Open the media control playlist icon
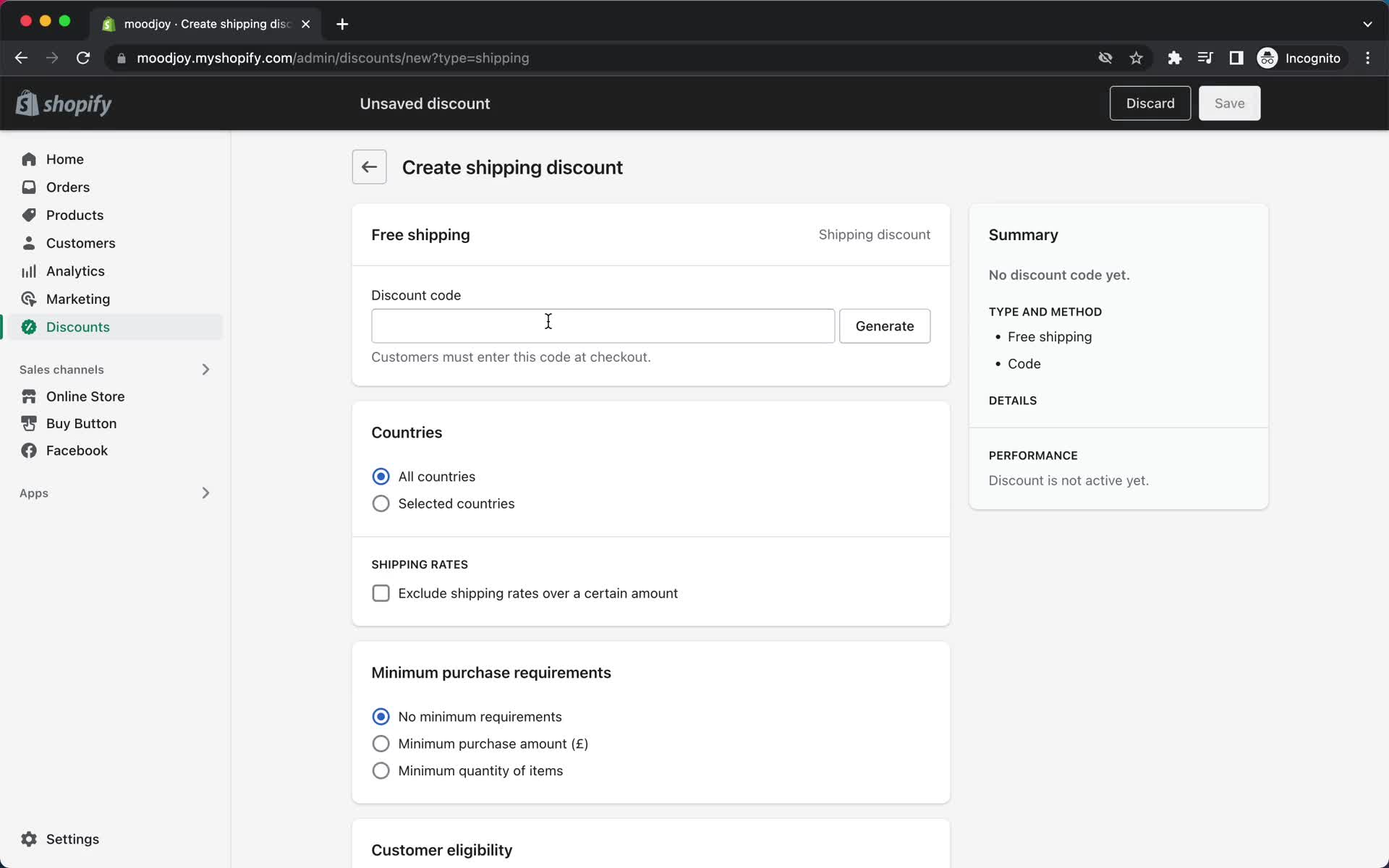Image resolution: width=1389 pixels, height=868 pixels. point(1205,58)
